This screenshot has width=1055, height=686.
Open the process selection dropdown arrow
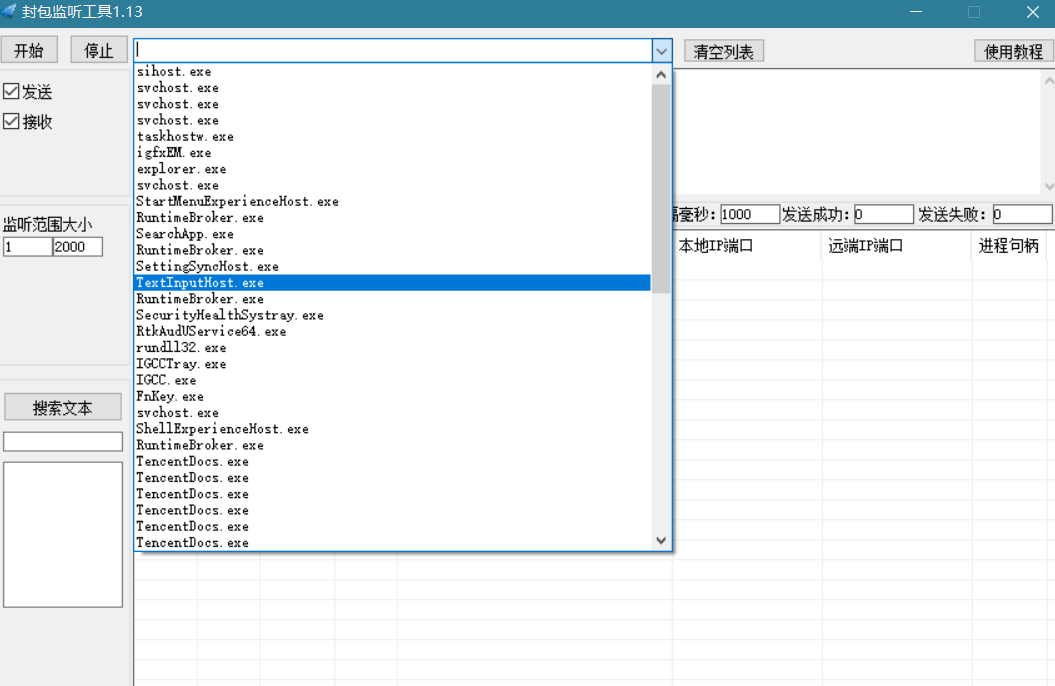coord(661,50)
